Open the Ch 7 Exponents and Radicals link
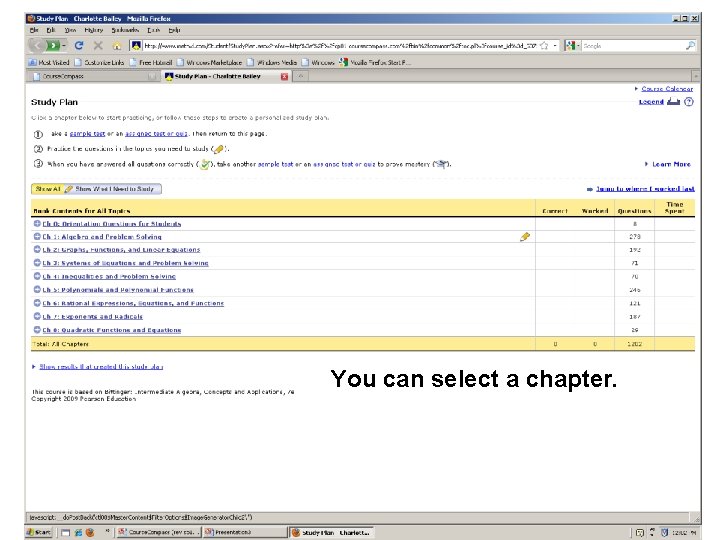720x540 pixels. pyautogui.click(x=92, y=316)
